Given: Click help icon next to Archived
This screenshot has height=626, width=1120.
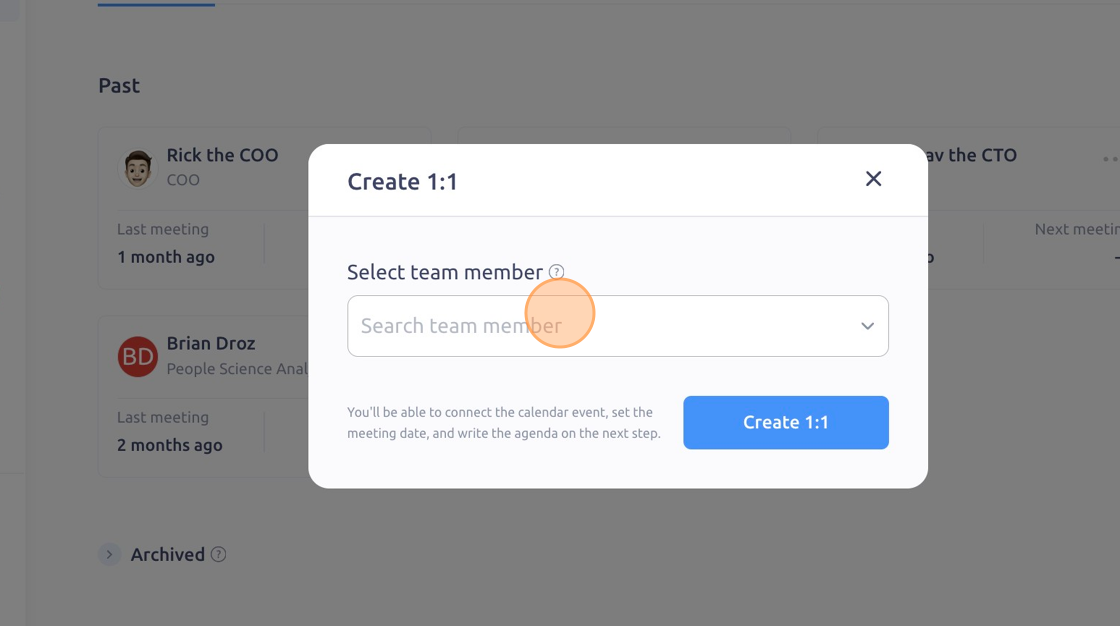Looking at the screenshot, I should pyautogui.click(x=219, y=554).
